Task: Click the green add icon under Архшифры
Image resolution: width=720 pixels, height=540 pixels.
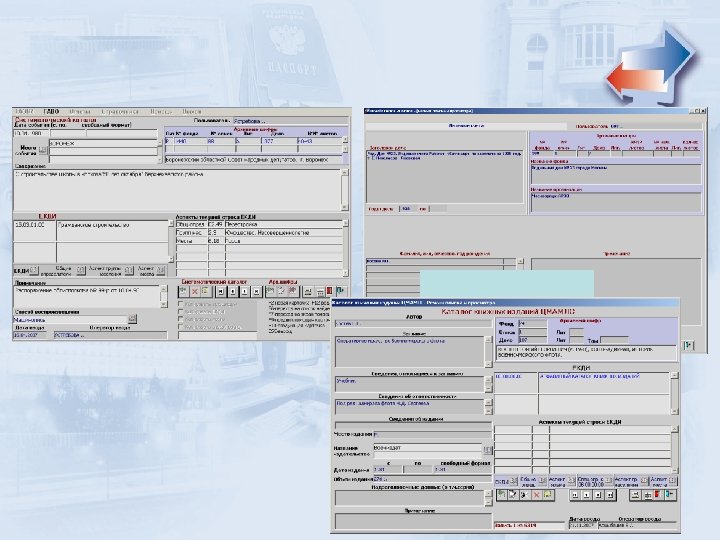Action: coord(271,291)
